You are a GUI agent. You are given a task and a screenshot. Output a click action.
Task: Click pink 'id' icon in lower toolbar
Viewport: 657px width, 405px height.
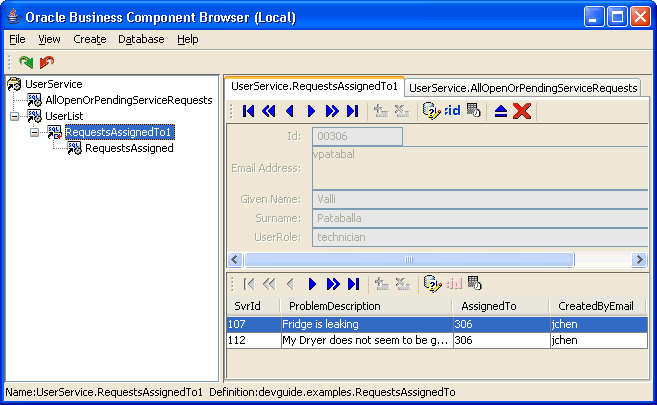[454, 284]
